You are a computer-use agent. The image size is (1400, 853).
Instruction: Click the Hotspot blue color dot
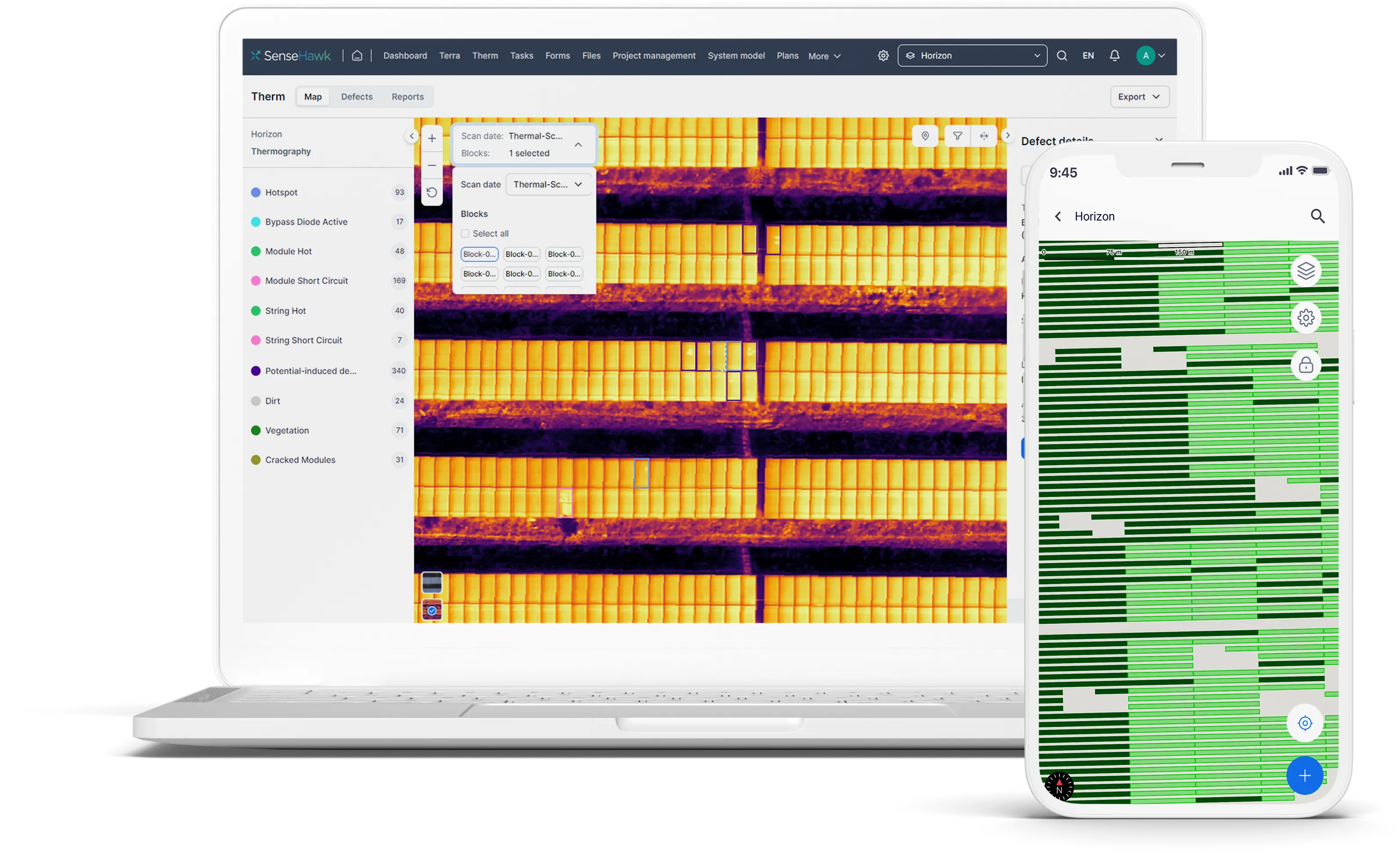point(256,192)
